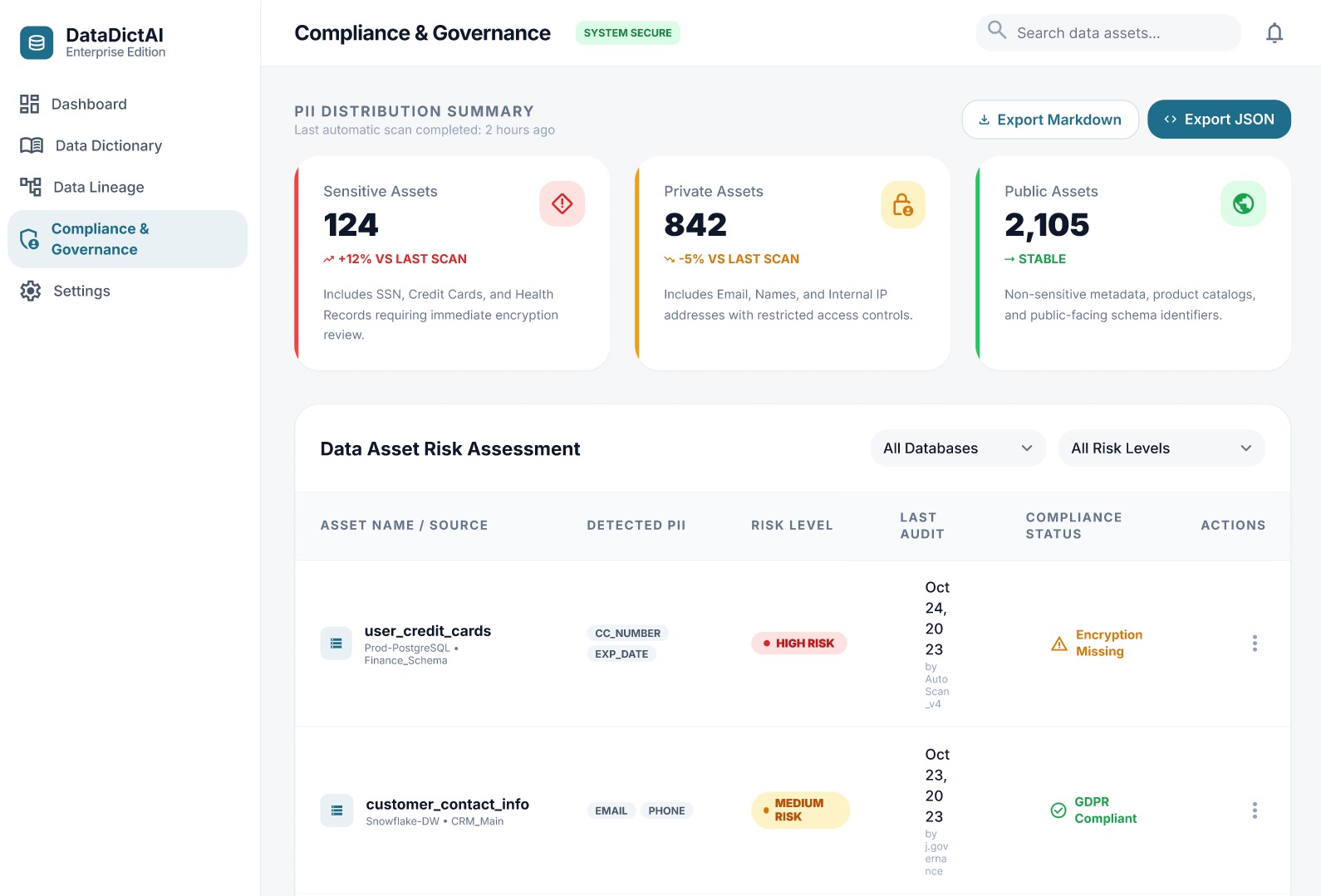Click the user_credit_cards table icon
The height and width of the screenshot is (896, 1321).
pyautogui.click(x=336, y=644)
